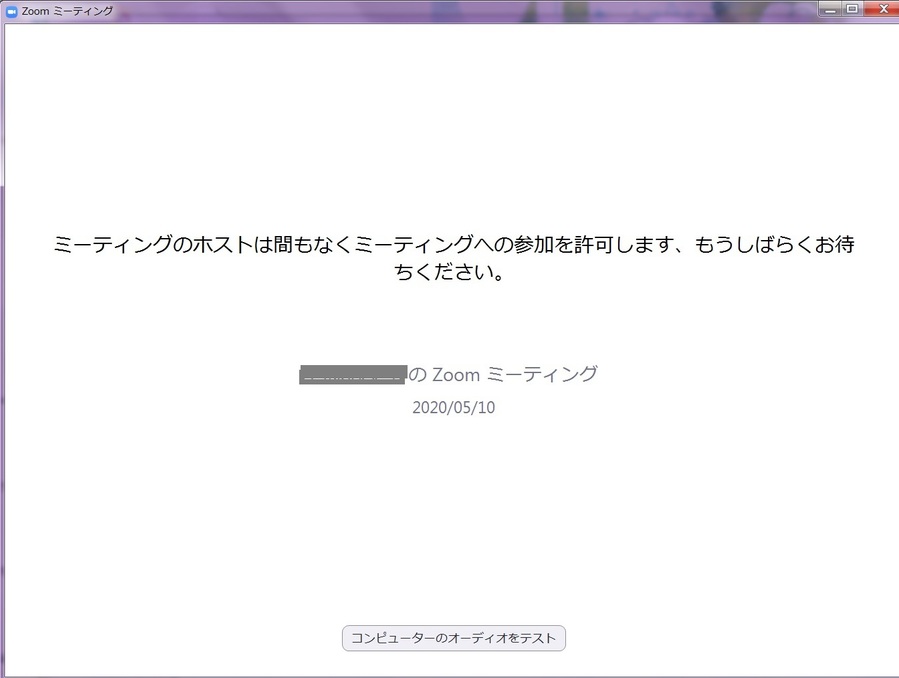Maximize the Zoom meeting window

coord(853,9)
